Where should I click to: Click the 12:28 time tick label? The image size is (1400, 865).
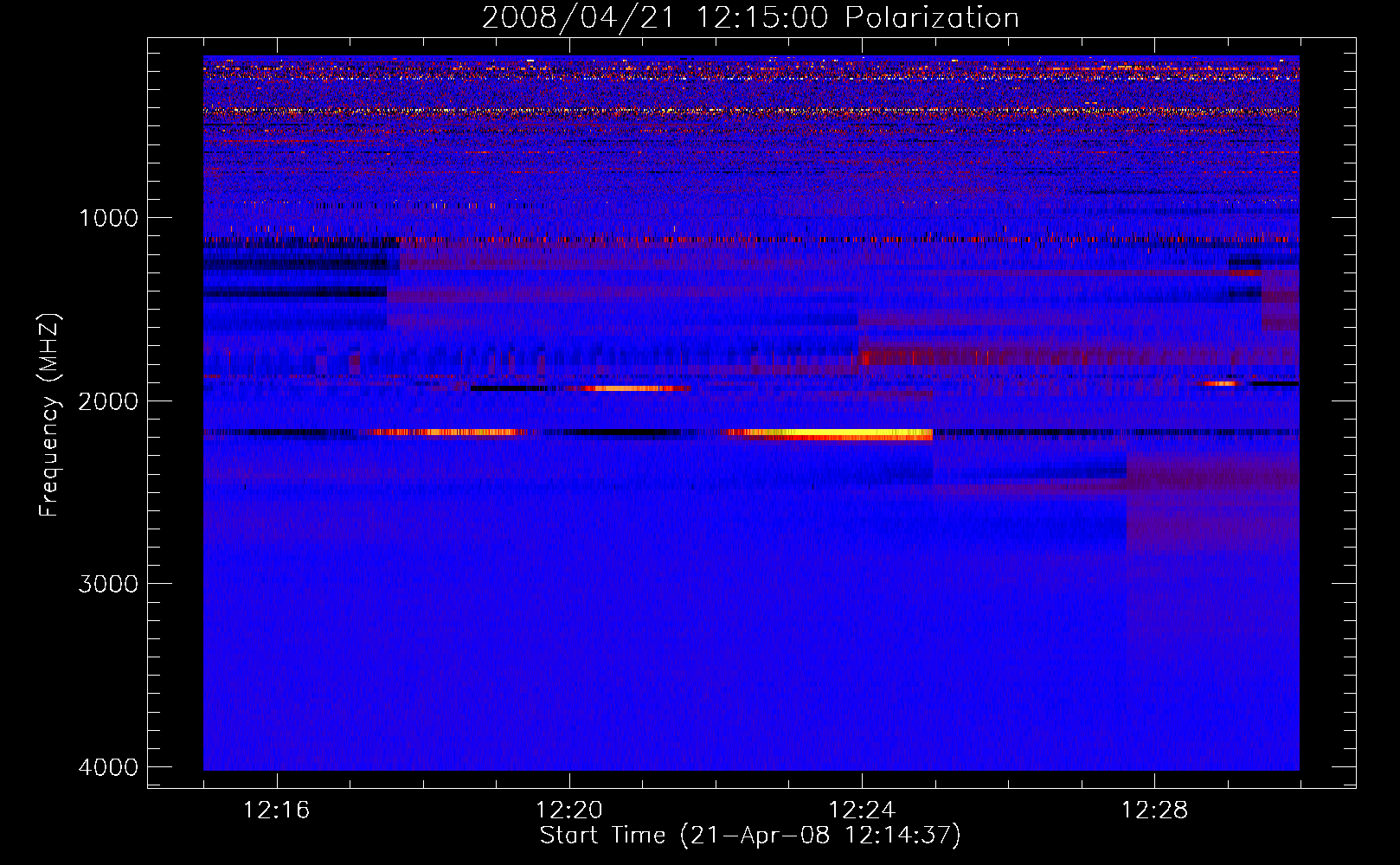(x=1154, y=811)
